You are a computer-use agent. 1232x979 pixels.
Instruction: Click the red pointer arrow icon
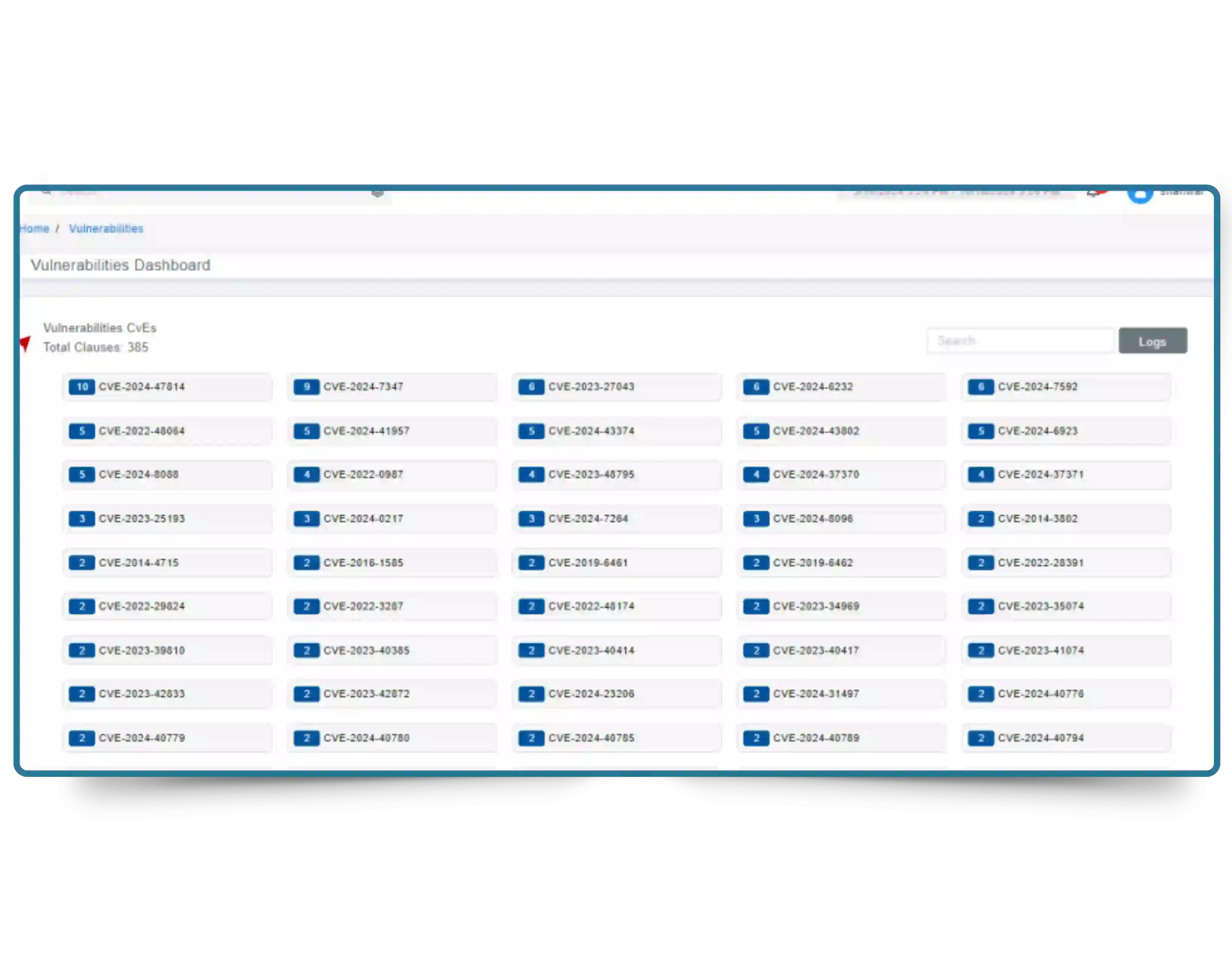25,344
